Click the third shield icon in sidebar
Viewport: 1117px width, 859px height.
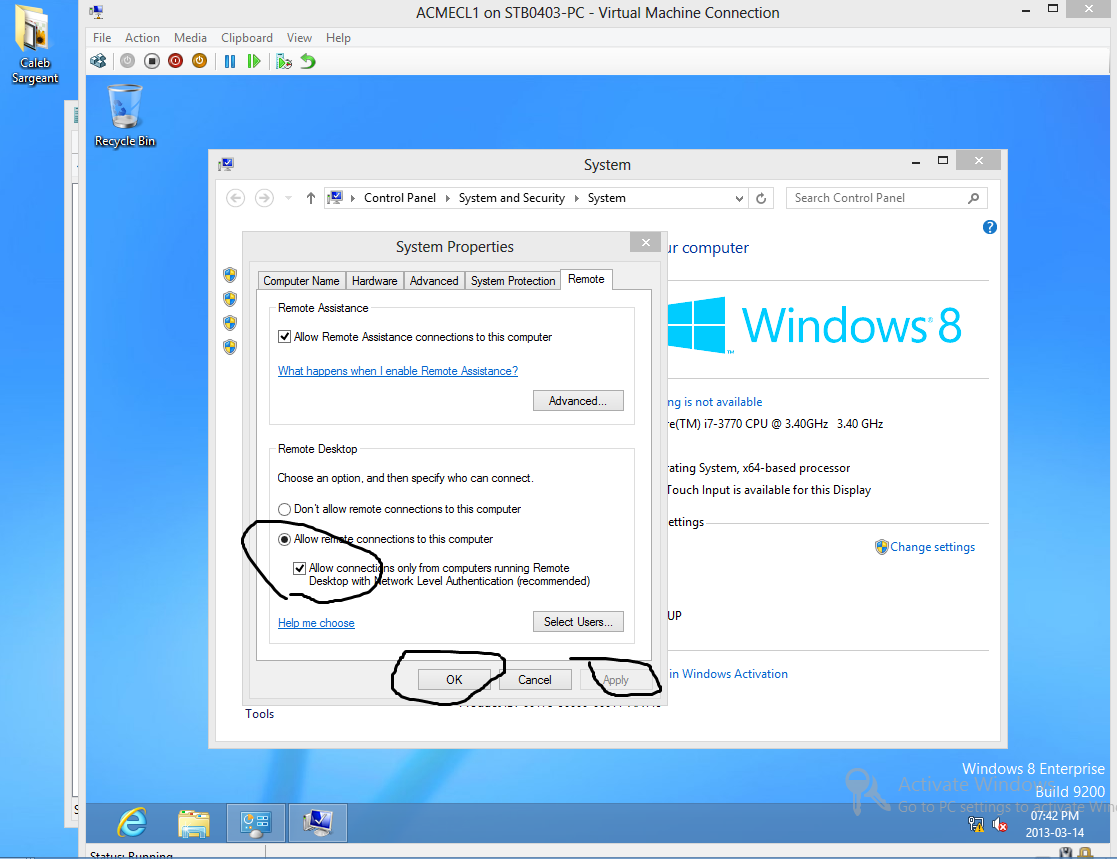pyautogui.click(x=229, y=323)
